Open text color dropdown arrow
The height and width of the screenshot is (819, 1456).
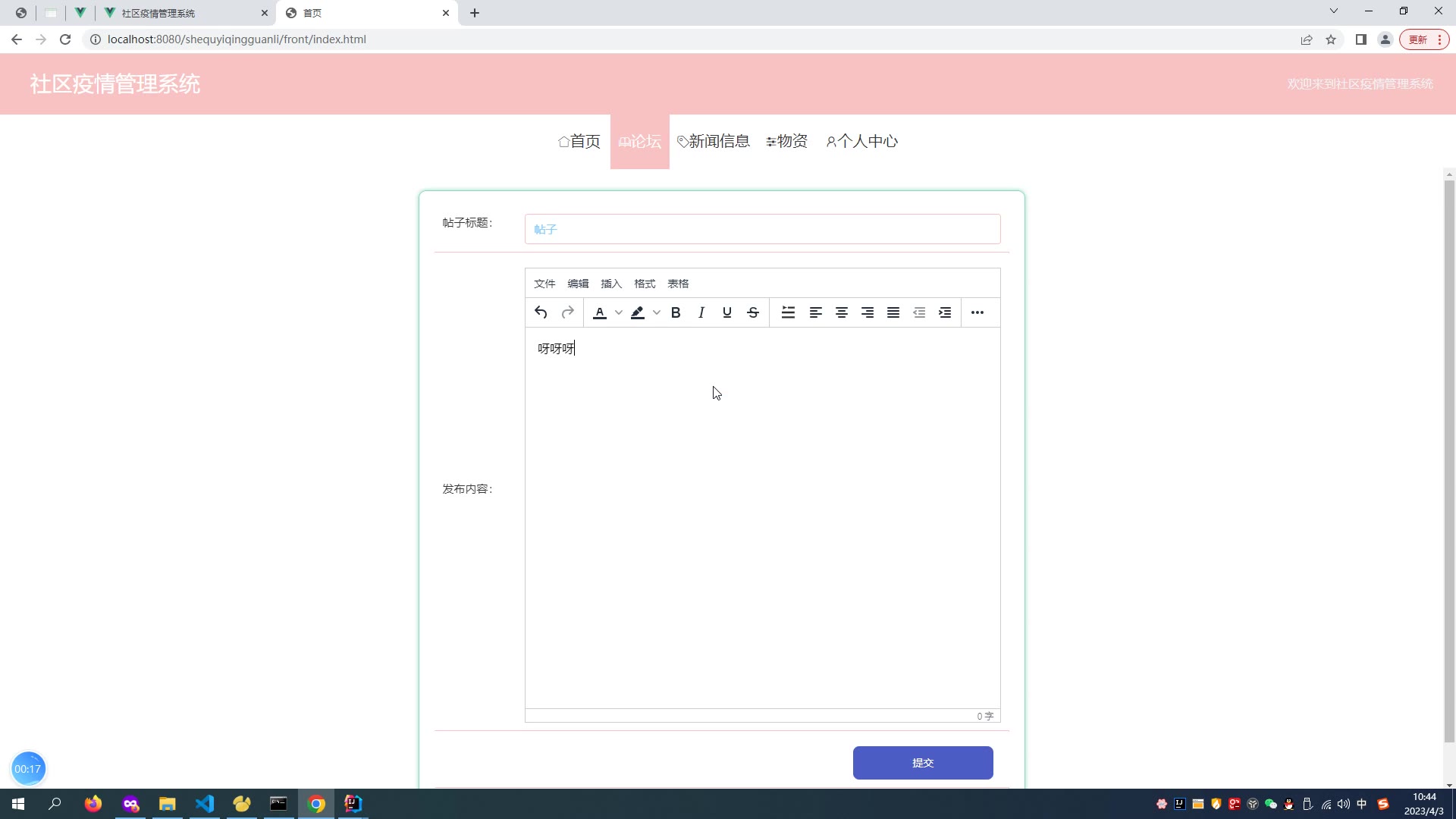(619, 312)
